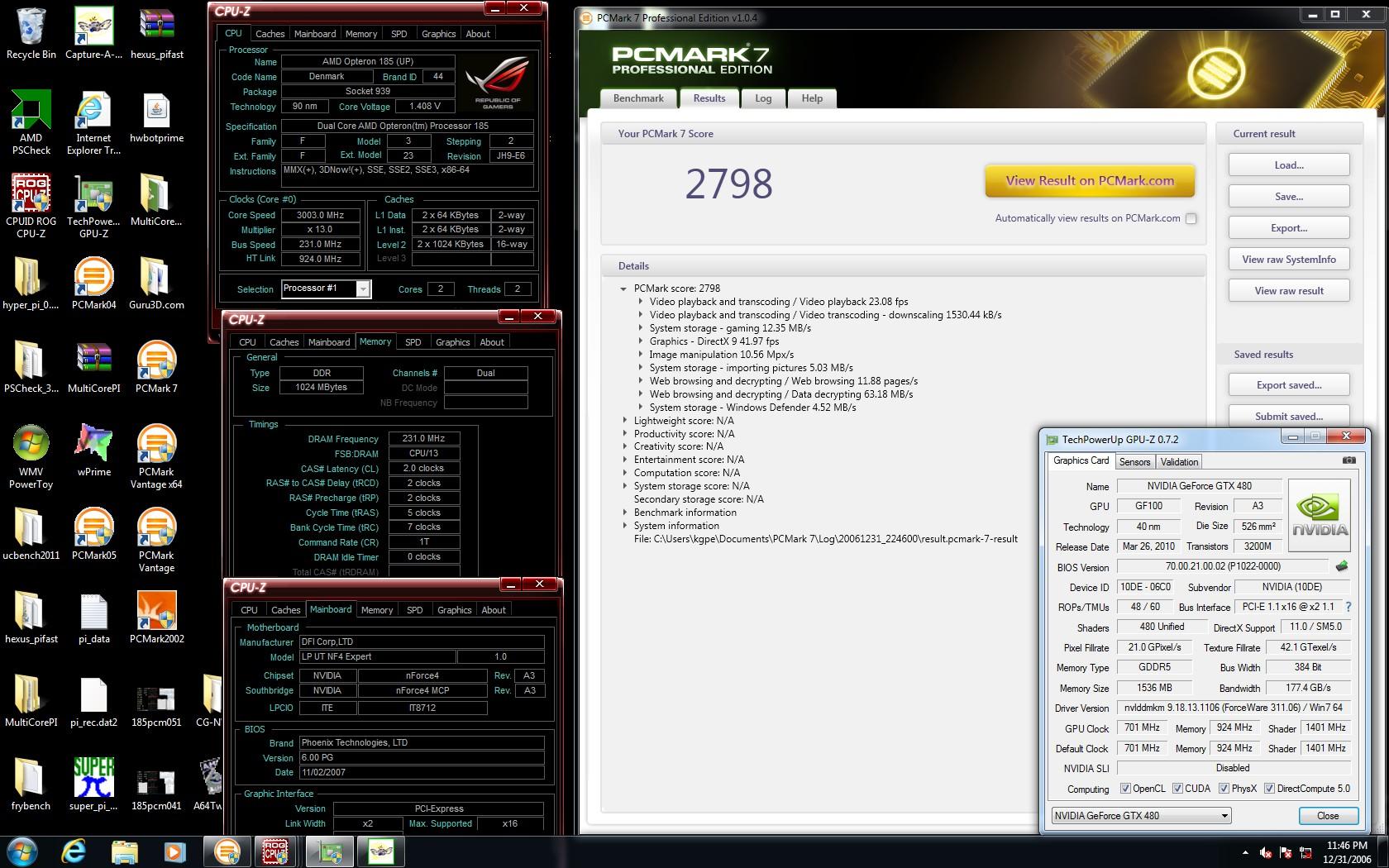Open TechPowerUp GPU-Z desktop icon
Viewport: 1389px width, 868px height.
pyautogui.click(x=93, y=205)
